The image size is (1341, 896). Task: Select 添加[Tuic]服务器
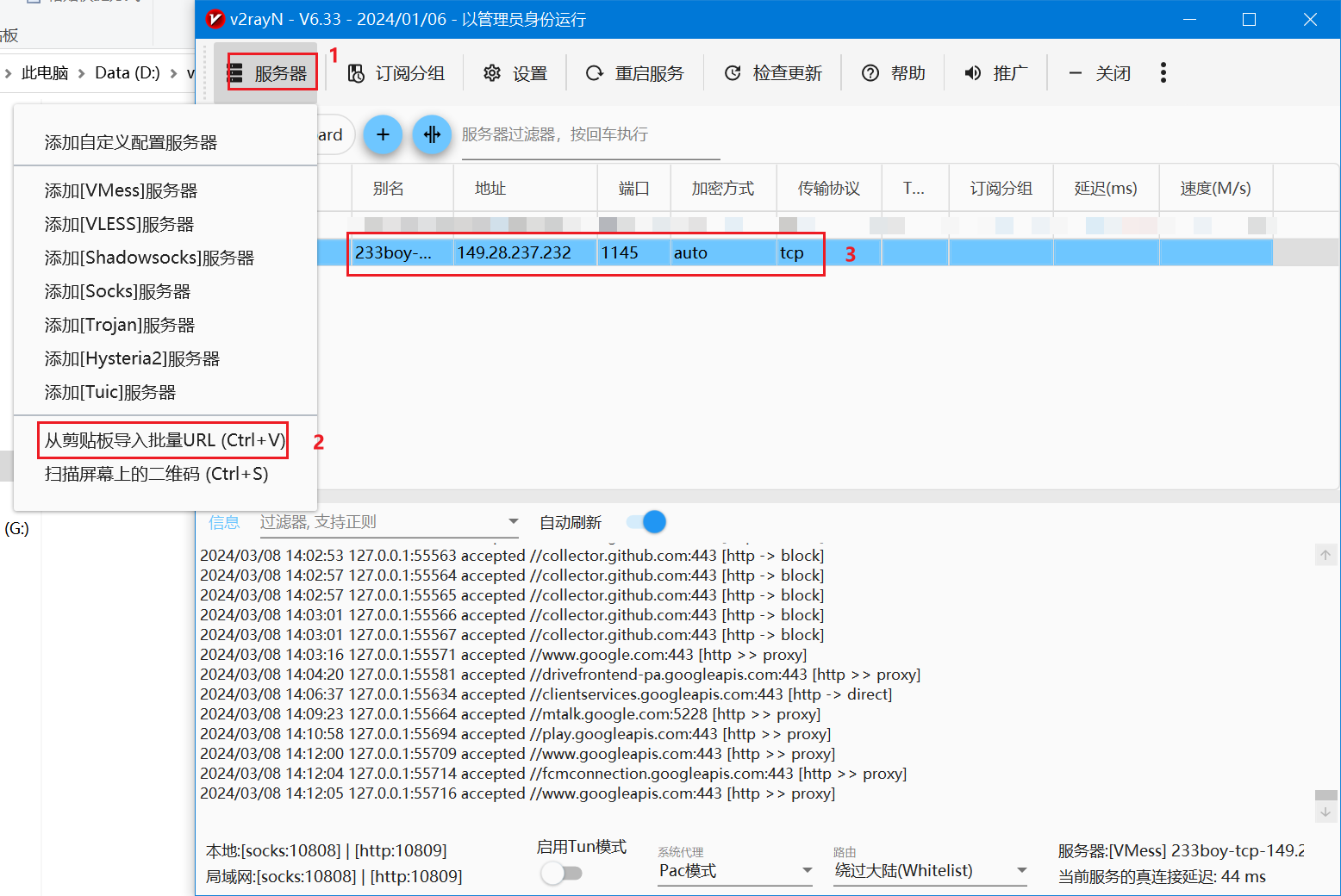[165, 392]
